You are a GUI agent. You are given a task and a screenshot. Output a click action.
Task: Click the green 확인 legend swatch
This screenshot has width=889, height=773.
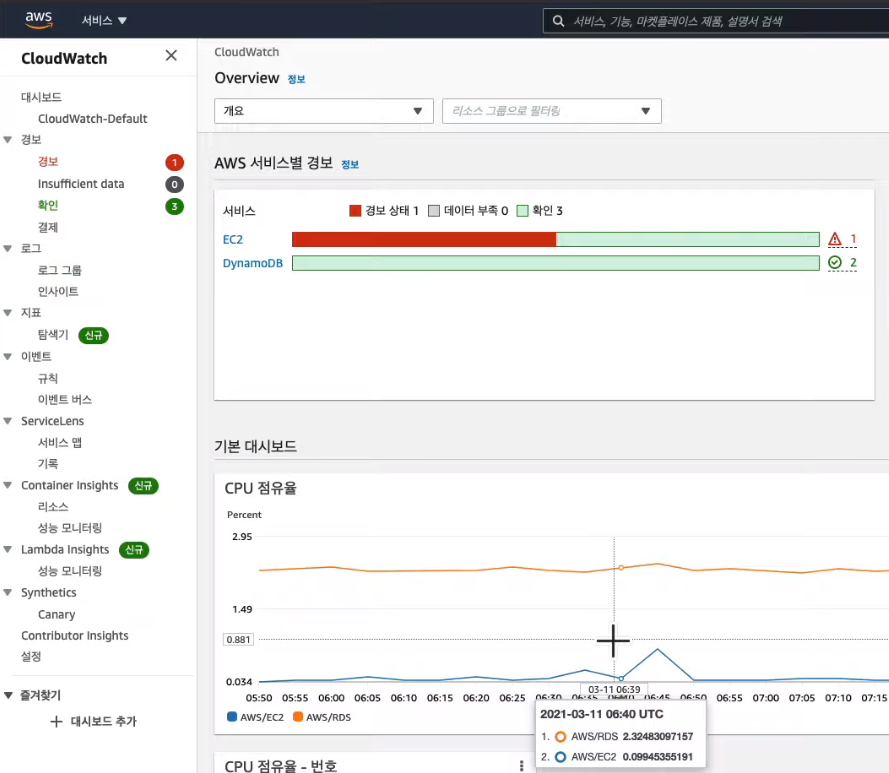click(x=523, y=211)
